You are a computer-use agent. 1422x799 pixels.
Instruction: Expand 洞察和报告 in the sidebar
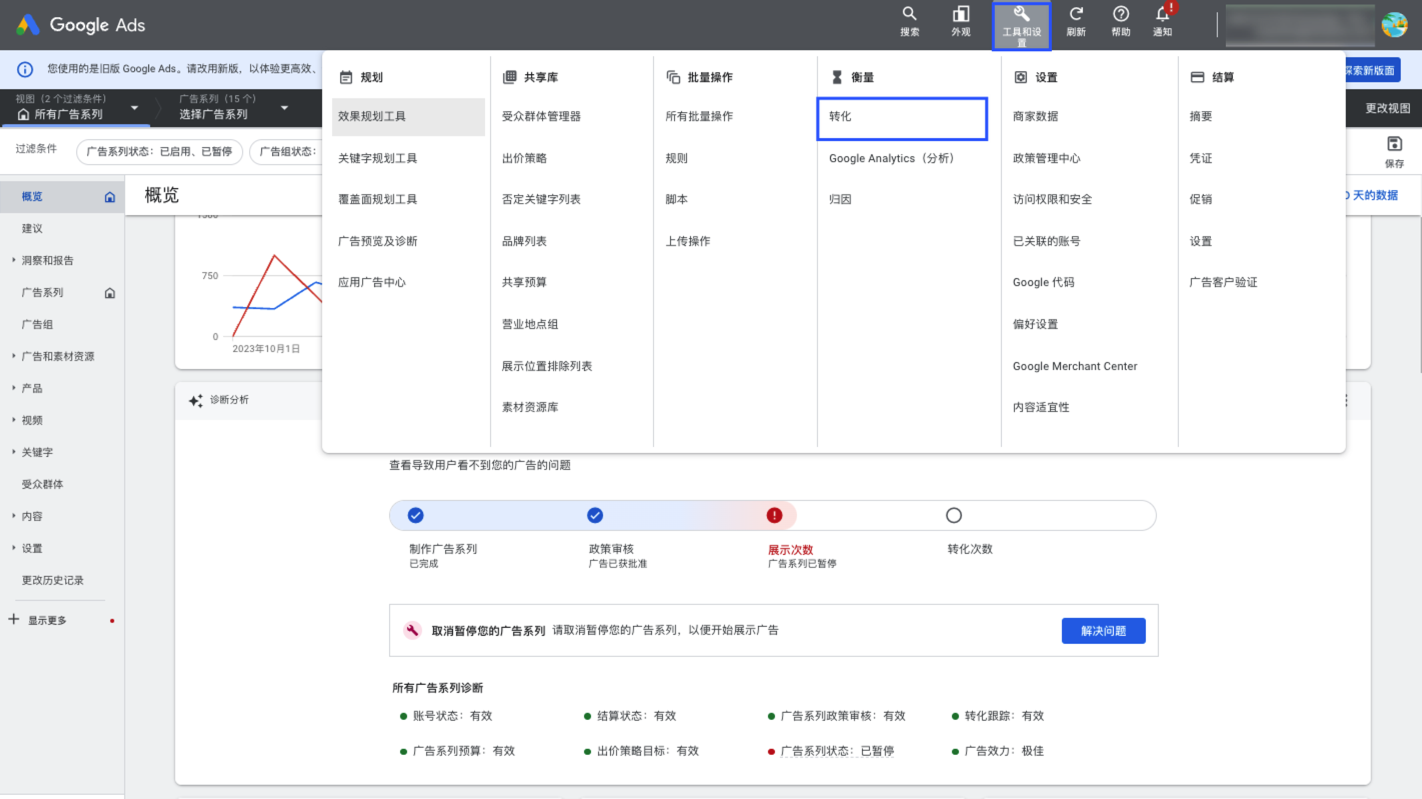coord(14,261)
